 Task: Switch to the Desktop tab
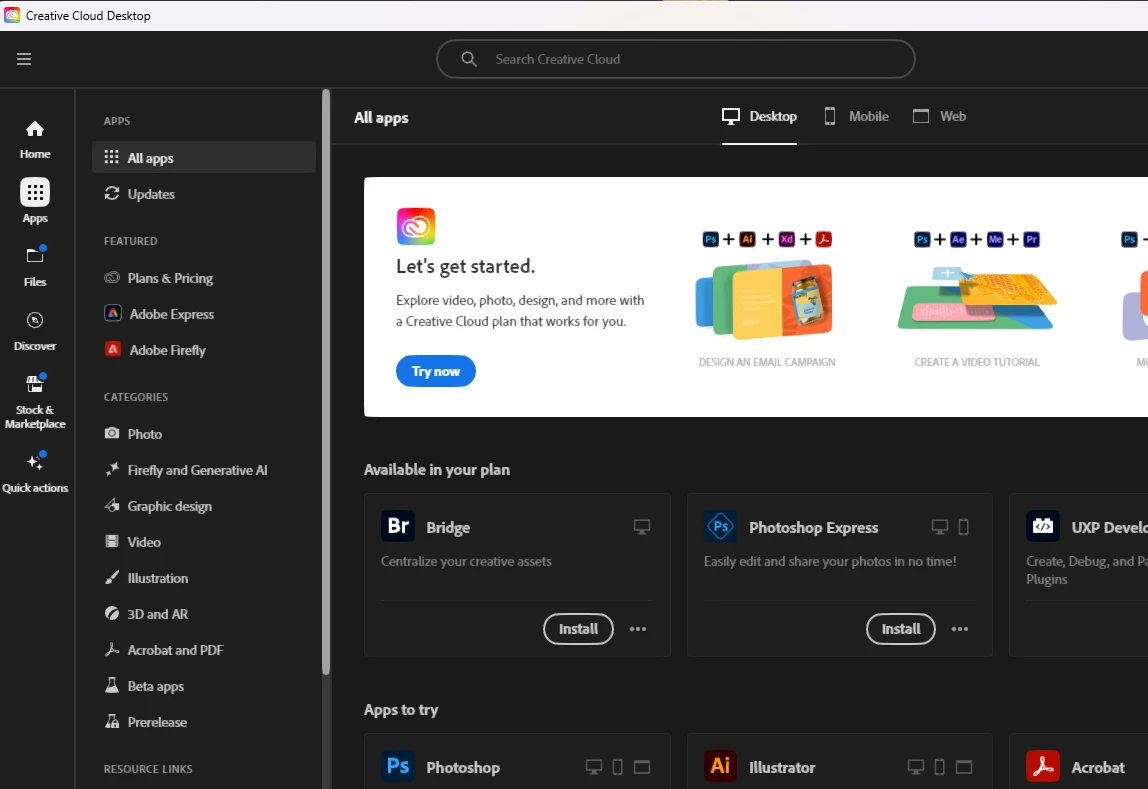point(759,116)
